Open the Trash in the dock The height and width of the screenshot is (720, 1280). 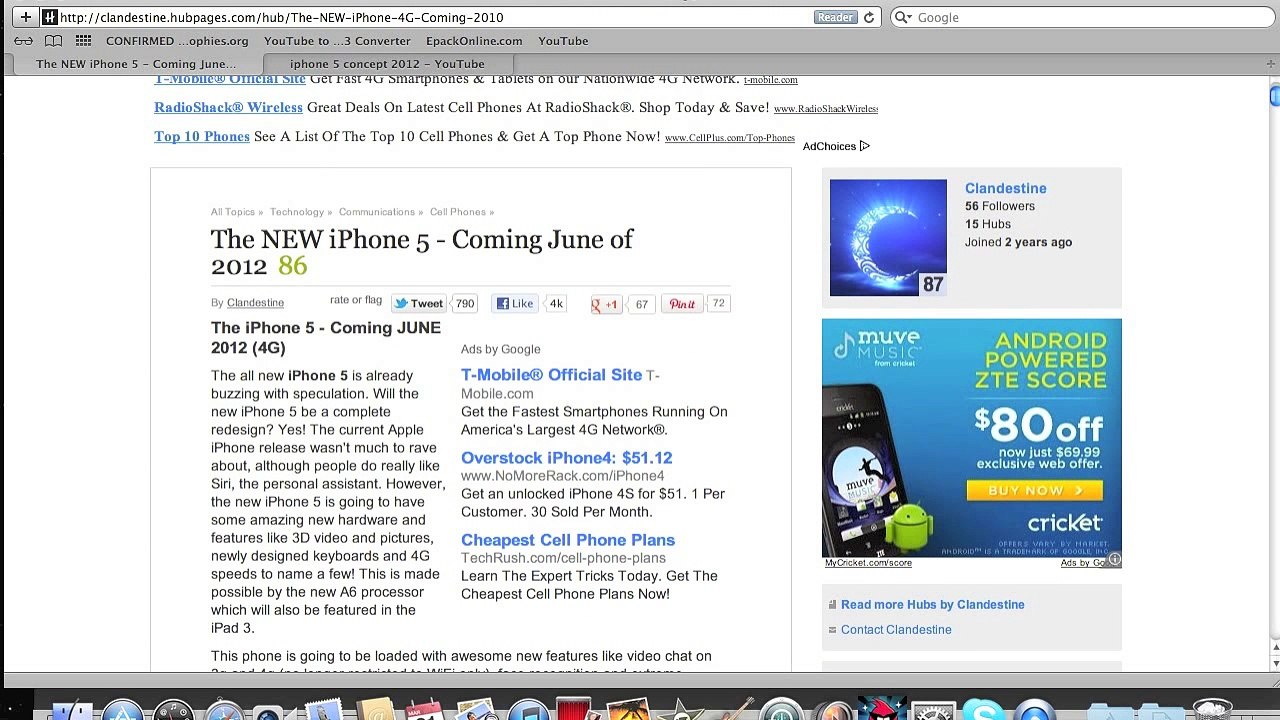click(1212, 710)
